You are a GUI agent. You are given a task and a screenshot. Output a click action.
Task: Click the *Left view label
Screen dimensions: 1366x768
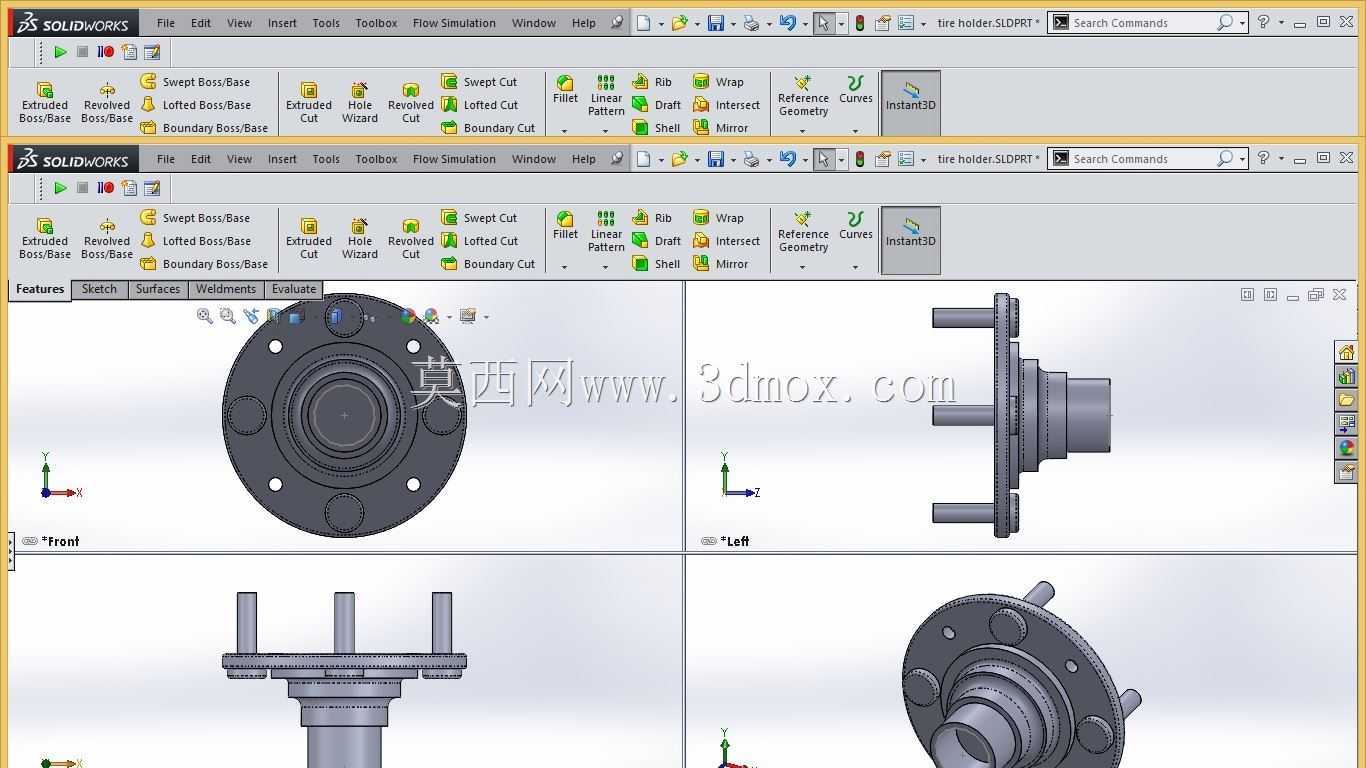pos(734,541)
